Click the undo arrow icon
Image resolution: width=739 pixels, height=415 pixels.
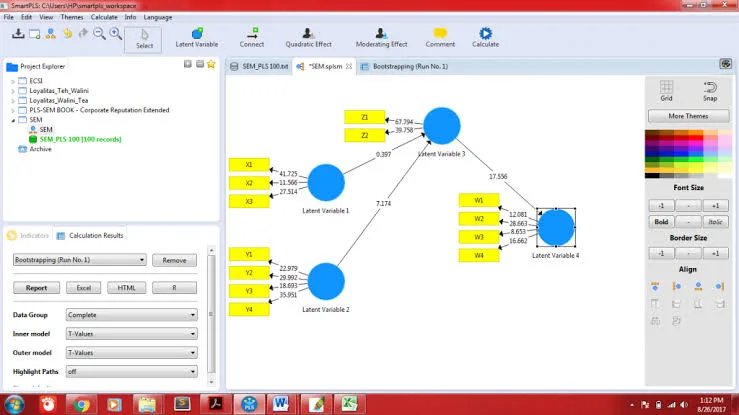[x=67, y=33]
